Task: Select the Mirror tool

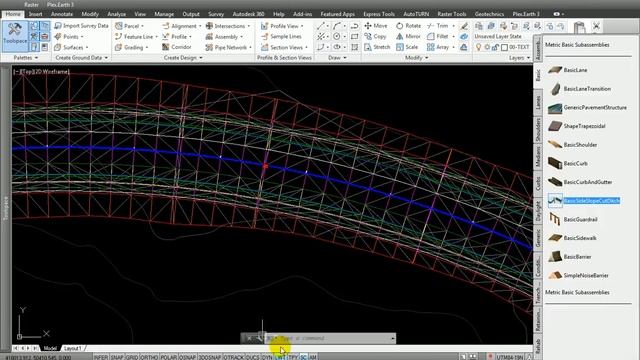Action: [x=408, y=36]
